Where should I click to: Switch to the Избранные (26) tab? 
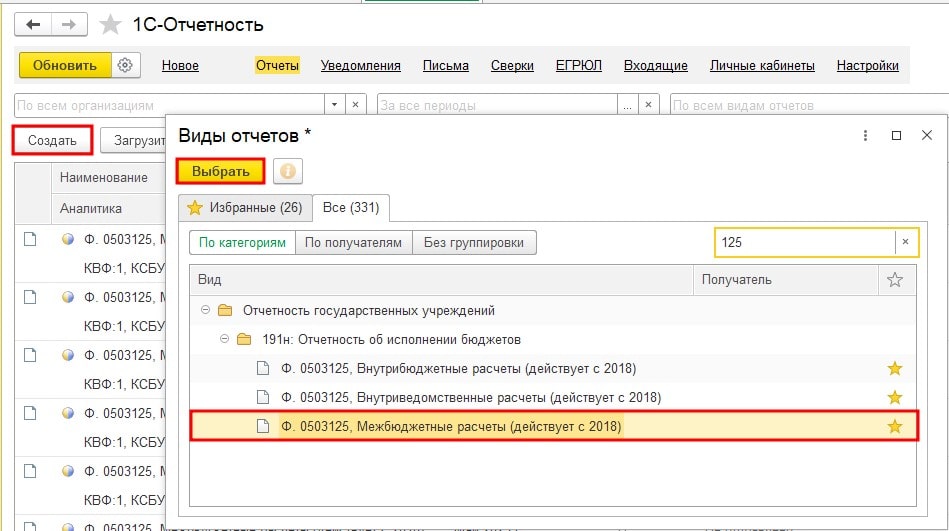[245, 208]
